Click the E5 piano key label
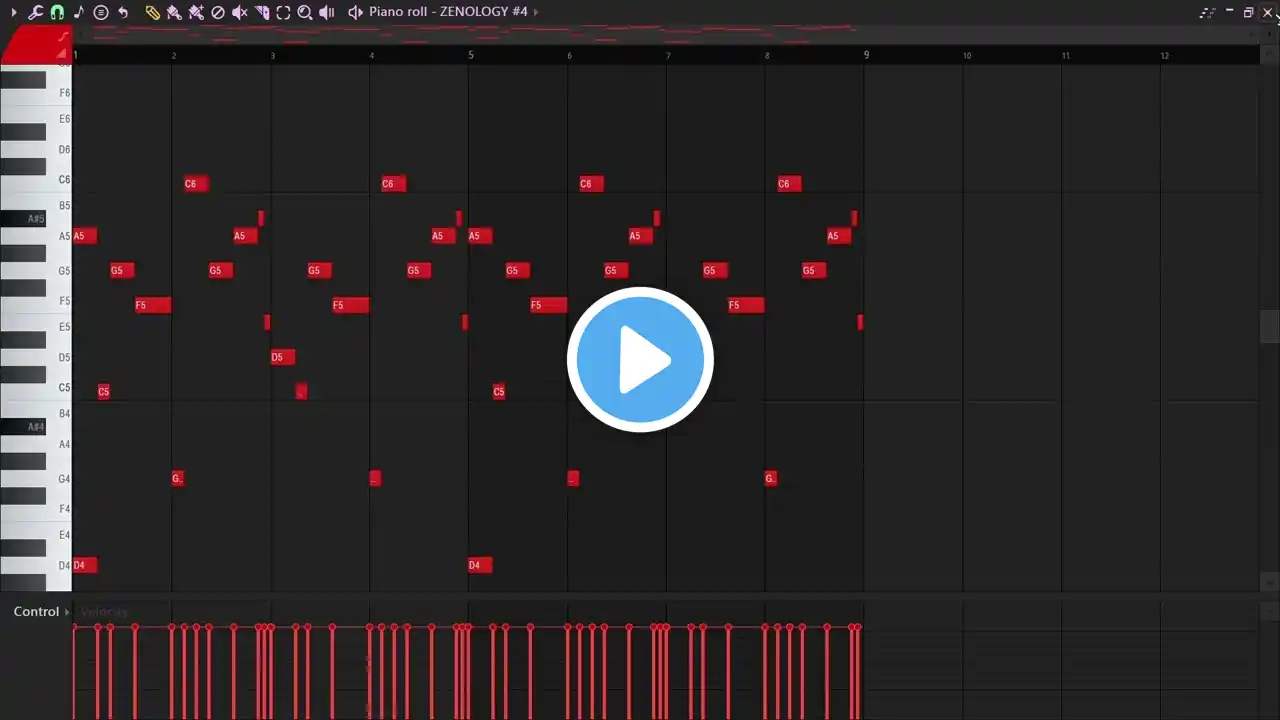The height and width of the screenshot is (720, 1280). 64,327
